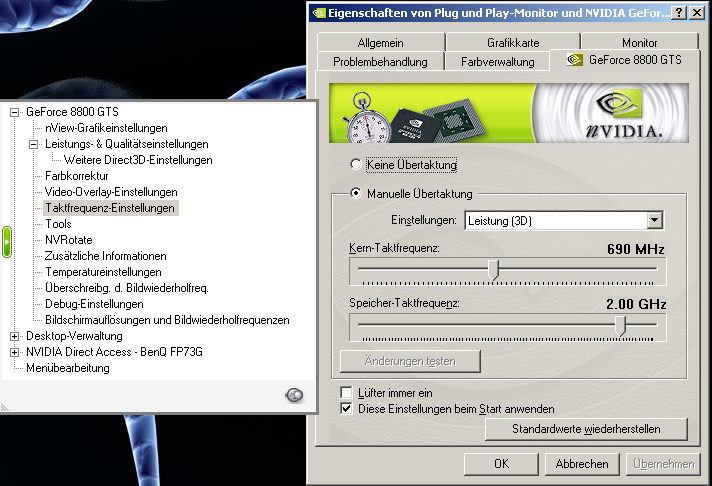The image size is (712, 486).
Task: Close the Eigenschaften dialog window
Action: [697, 13]
